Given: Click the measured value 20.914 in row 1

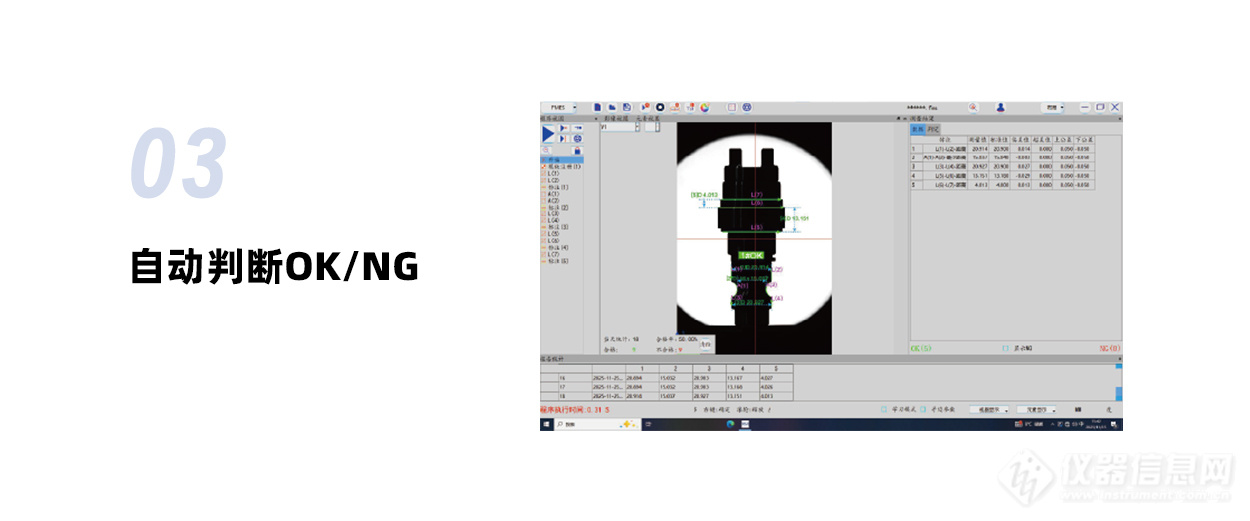Looking at the screenshot, I should (x=978, y=148).
